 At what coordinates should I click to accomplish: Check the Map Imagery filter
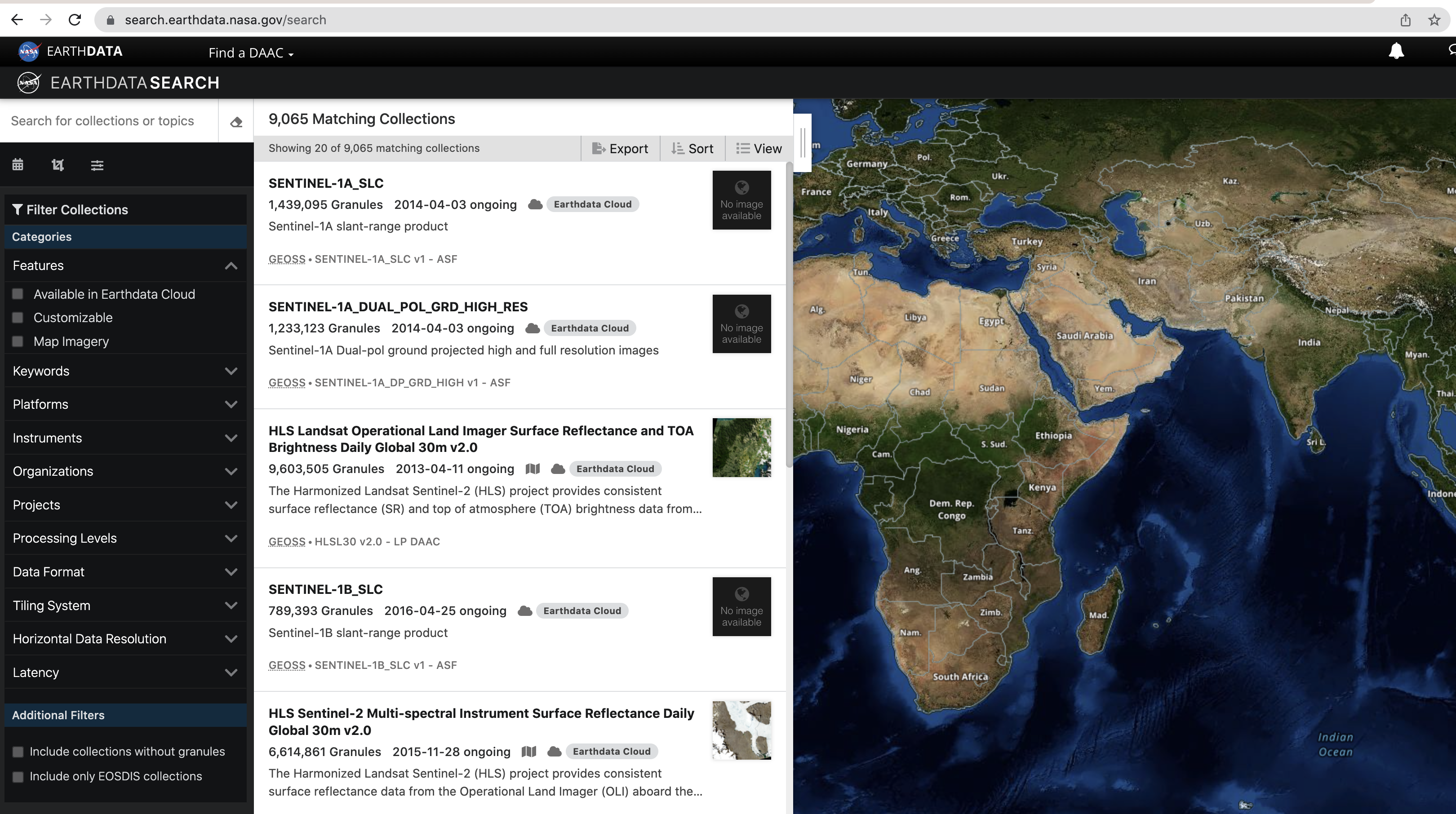click(18, 341)
